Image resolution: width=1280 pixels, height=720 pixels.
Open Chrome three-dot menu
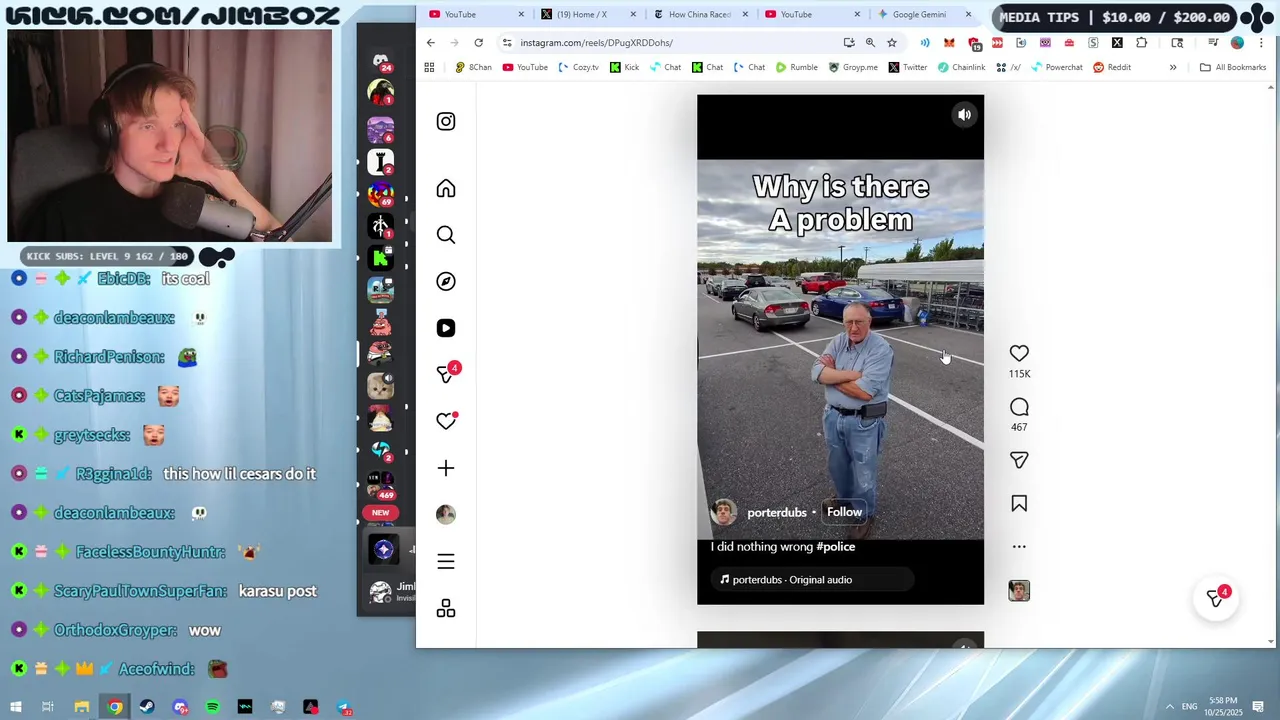pos(1260,43)
